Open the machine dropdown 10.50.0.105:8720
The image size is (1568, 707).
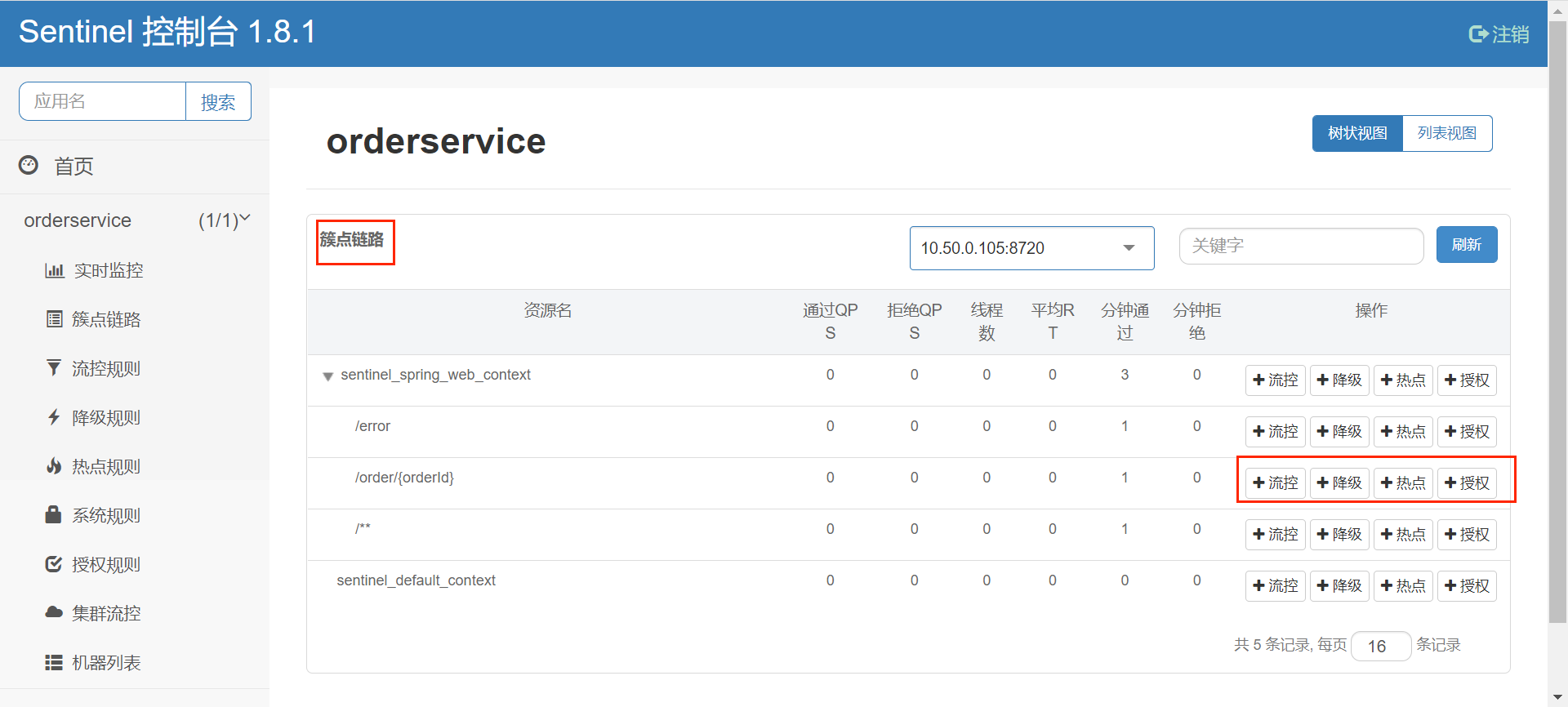[1031, 248]
